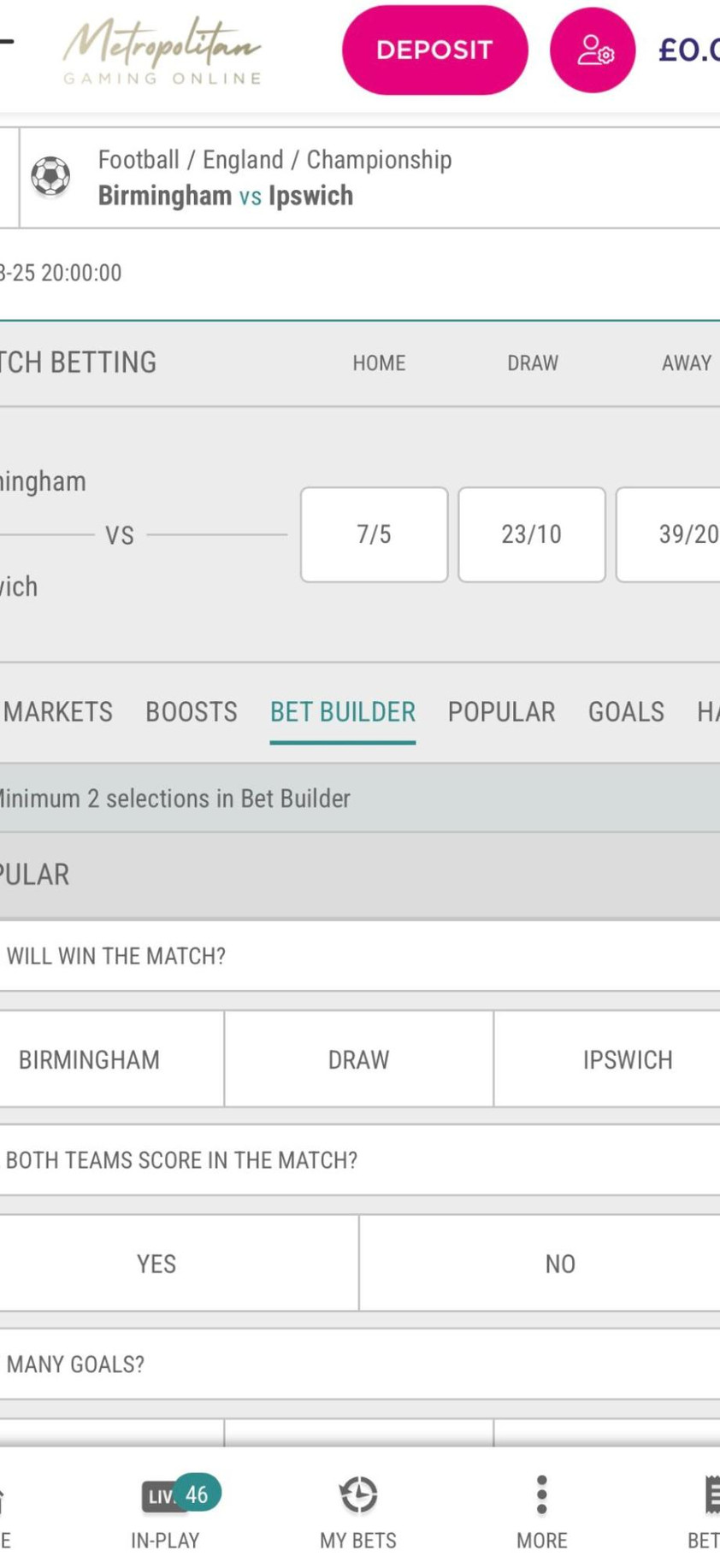Go to Metropolitan Gaming Online logo home
The width and height of the screenshot is (720, 1568).
162,51
